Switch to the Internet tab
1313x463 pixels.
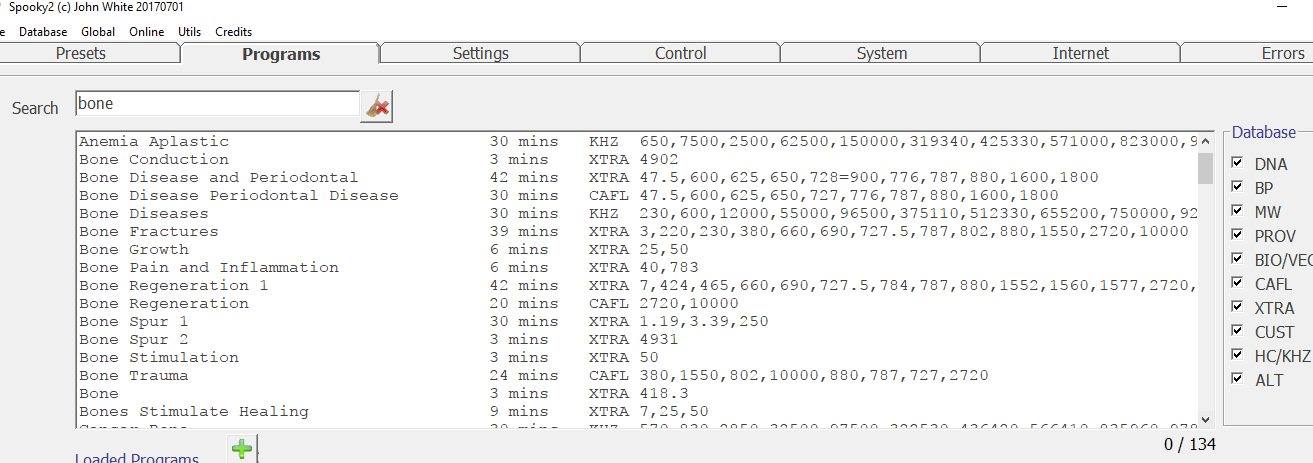(x=1081, y=53)
